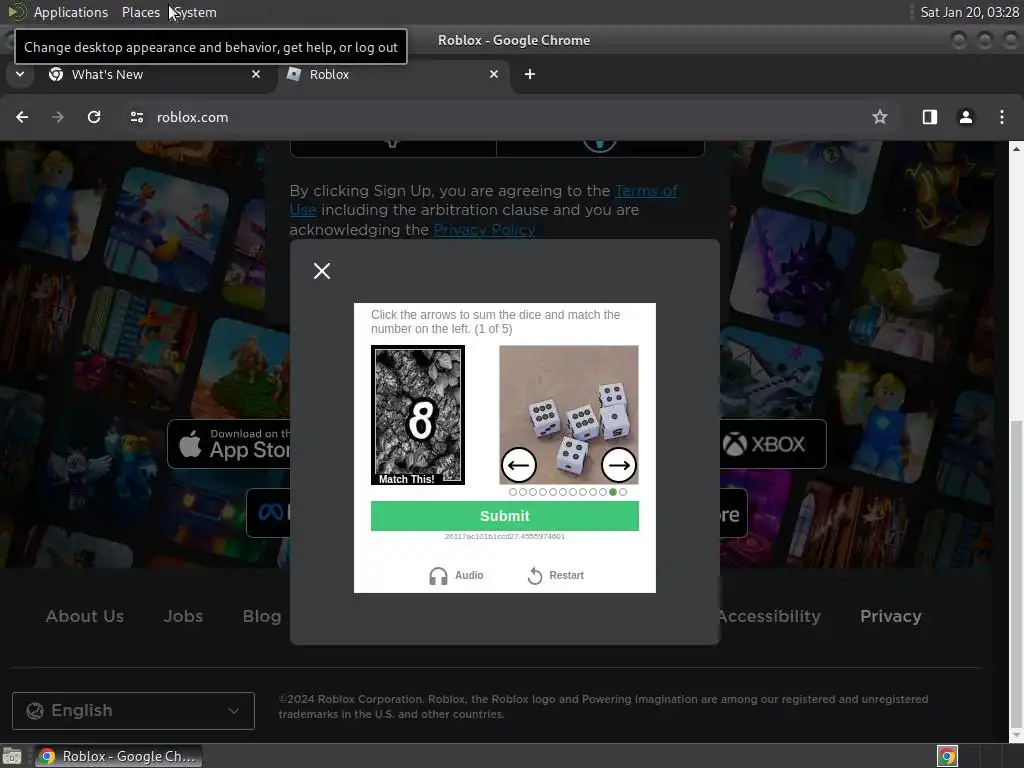Click the Meta Quest badge
Viewport: 1024px width, 768px height.
click(268, 513)
